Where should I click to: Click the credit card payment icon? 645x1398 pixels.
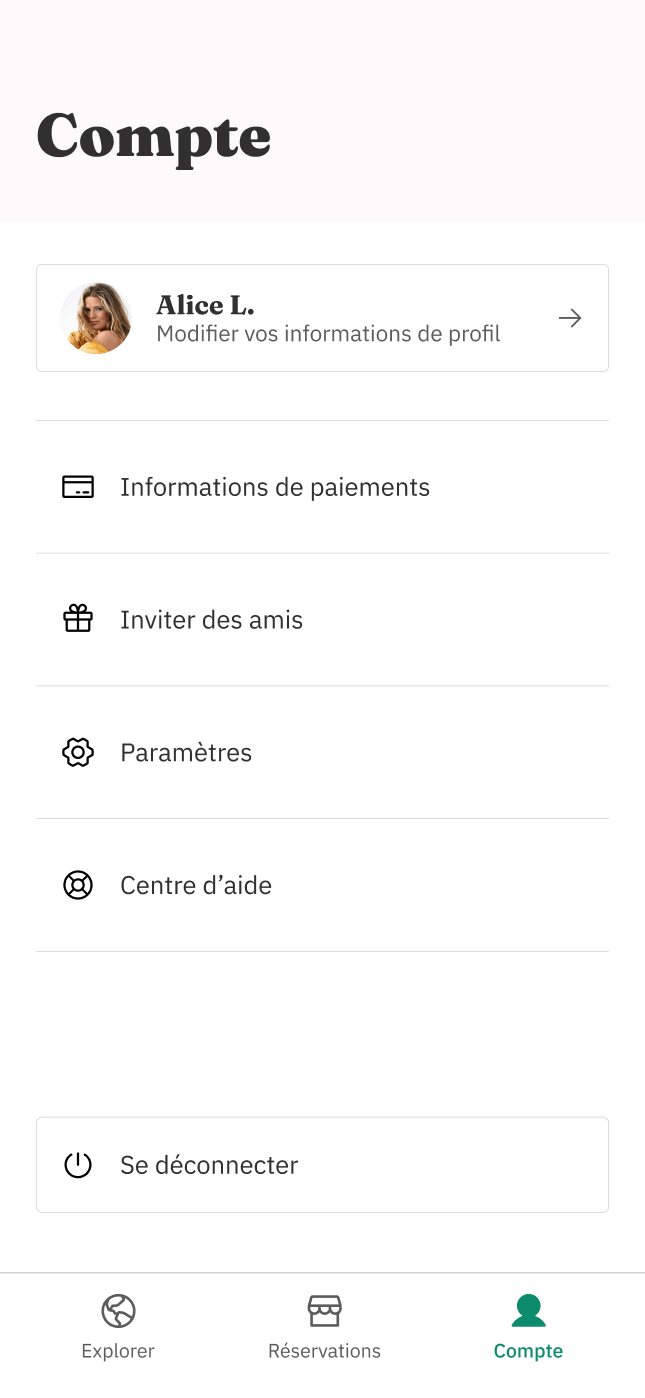coord(78,487)
